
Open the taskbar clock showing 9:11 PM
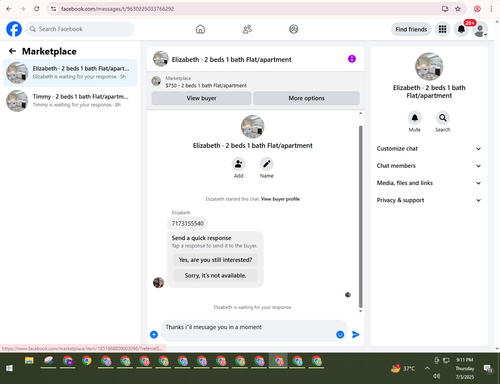[x=465, y=368]
